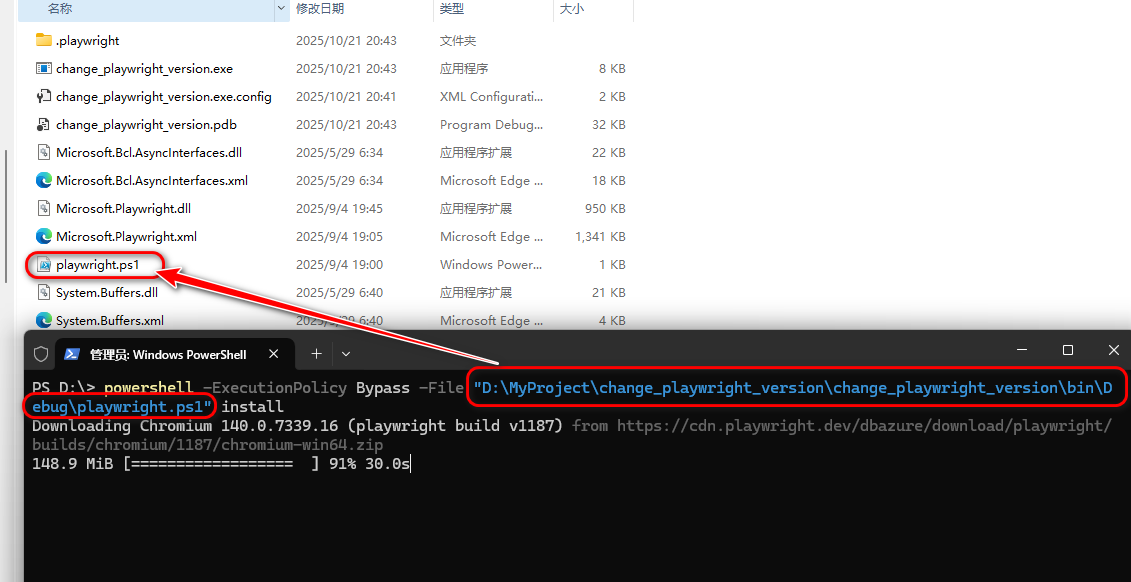Click the Program Debug type cell
The image size is (1131, 582).
[491, 125]
